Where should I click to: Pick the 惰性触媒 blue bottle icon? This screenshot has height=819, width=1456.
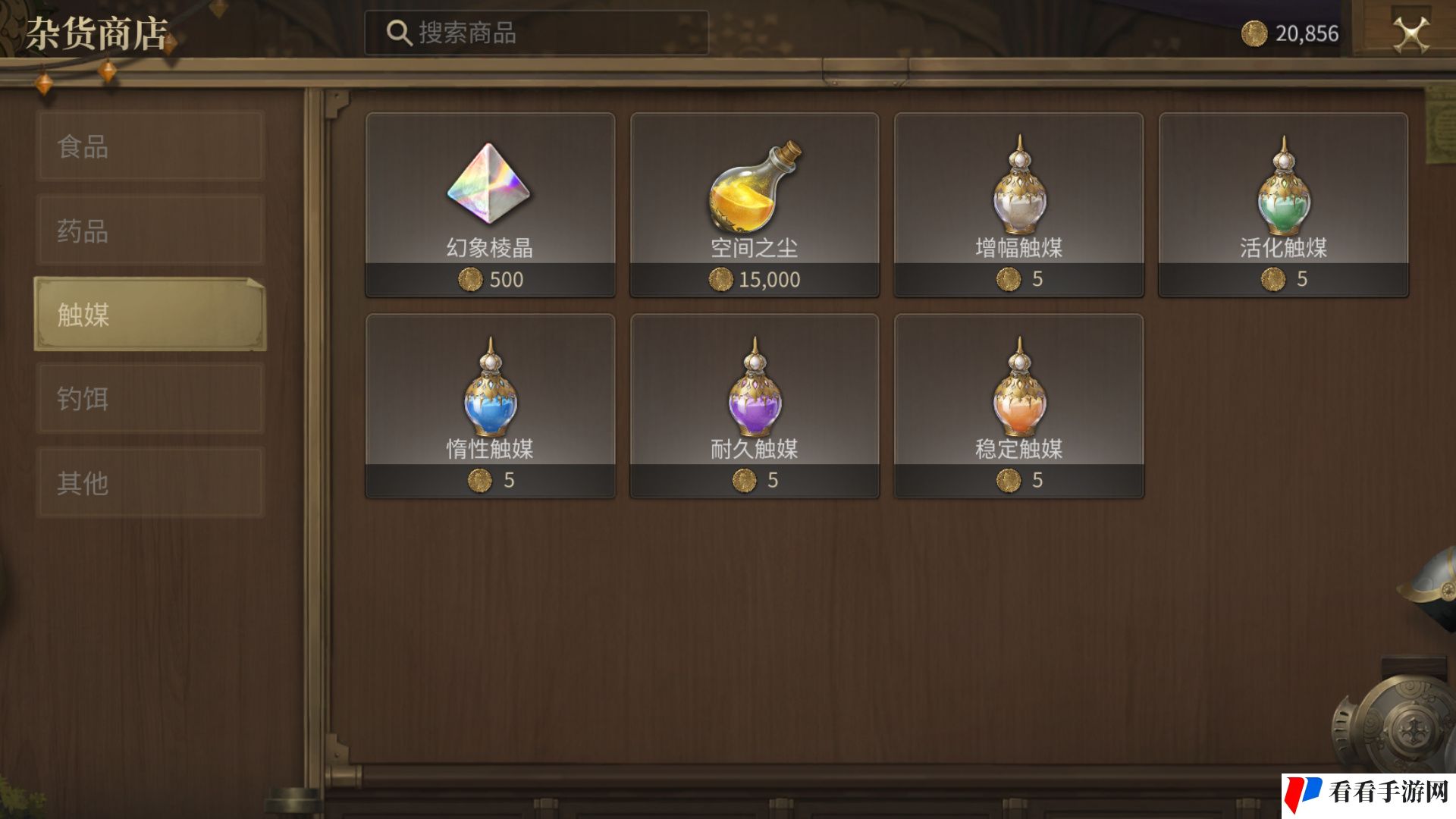[x=490, y=386]
